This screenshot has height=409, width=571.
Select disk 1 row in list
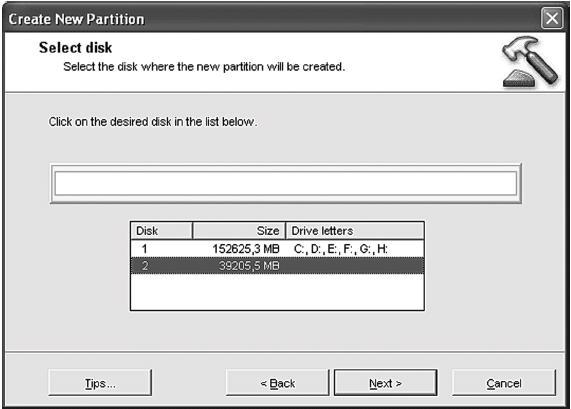coord(277,249)
